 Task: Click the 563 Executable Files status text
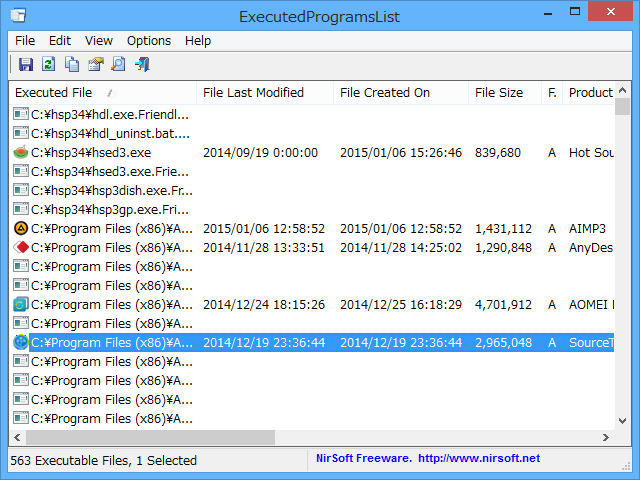(x=103, y=460)
